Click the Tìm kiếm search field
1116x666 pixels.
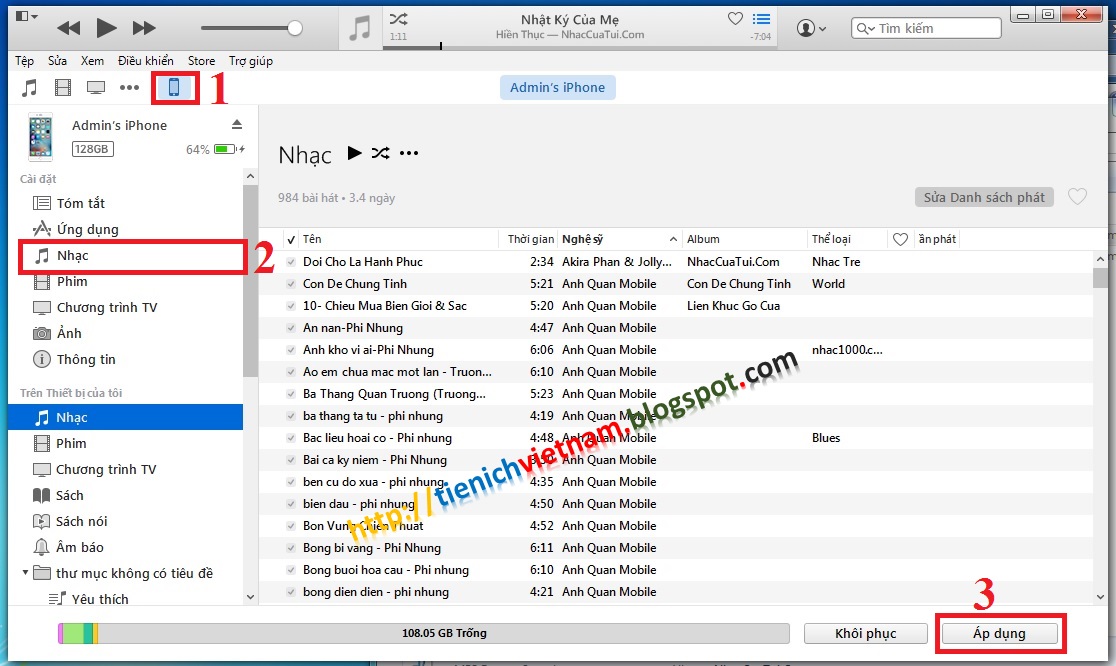[926, 28]
